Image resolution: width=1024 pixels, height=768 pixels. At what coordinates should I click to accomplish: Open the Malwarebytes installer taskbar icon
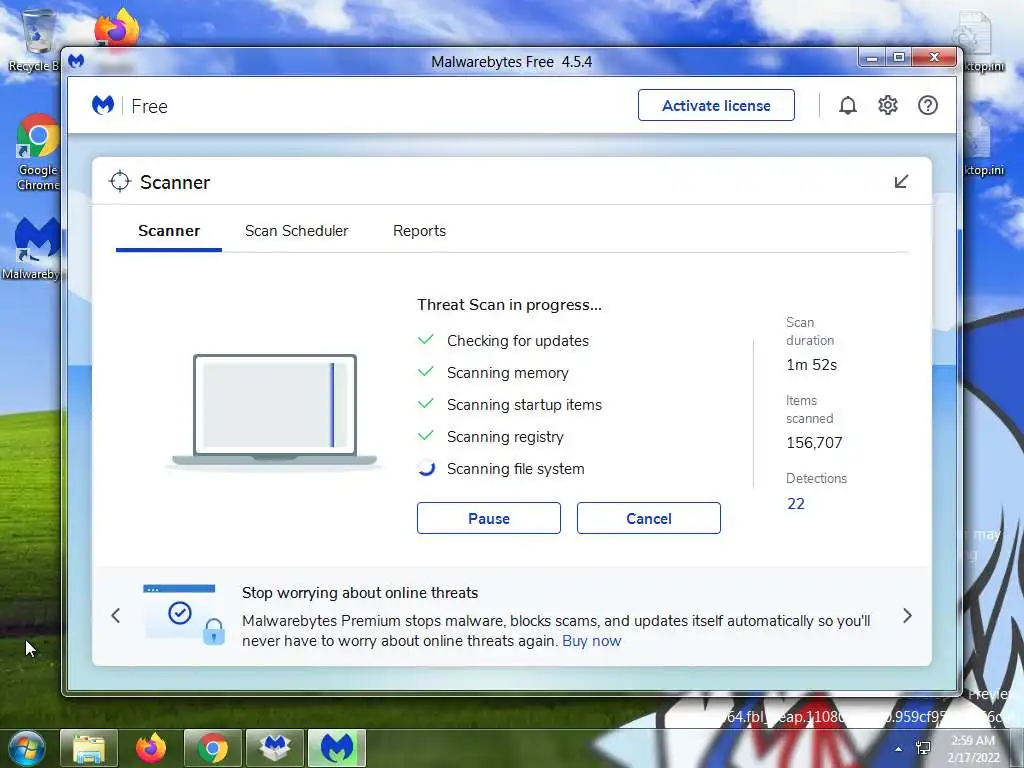point(275,748)
